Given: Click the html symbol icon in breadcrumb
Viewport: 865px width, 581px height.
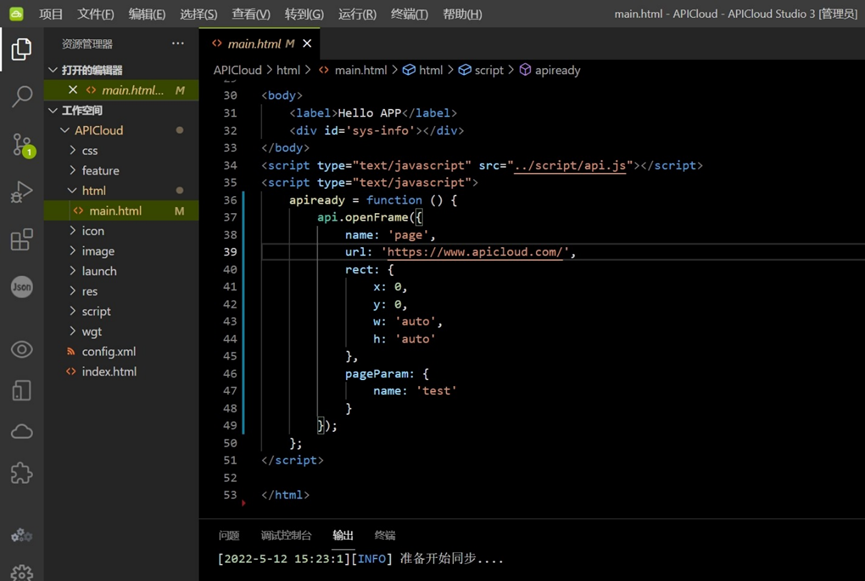Looking at the screenshot, I should [x=409, y=70].
